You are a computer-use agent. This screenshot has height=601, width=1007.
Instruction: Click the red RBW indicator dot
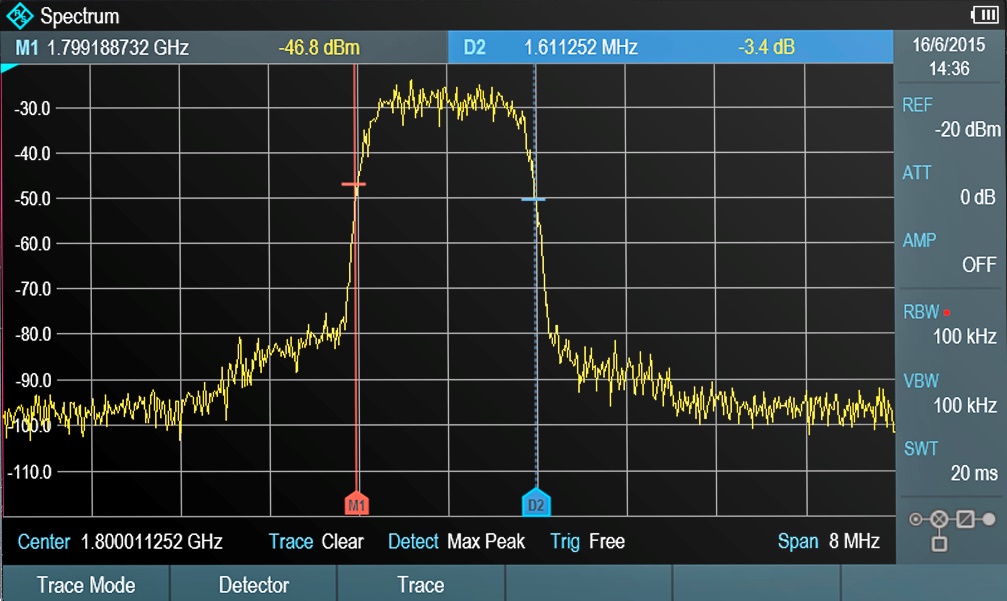click(x=946, y=313)
